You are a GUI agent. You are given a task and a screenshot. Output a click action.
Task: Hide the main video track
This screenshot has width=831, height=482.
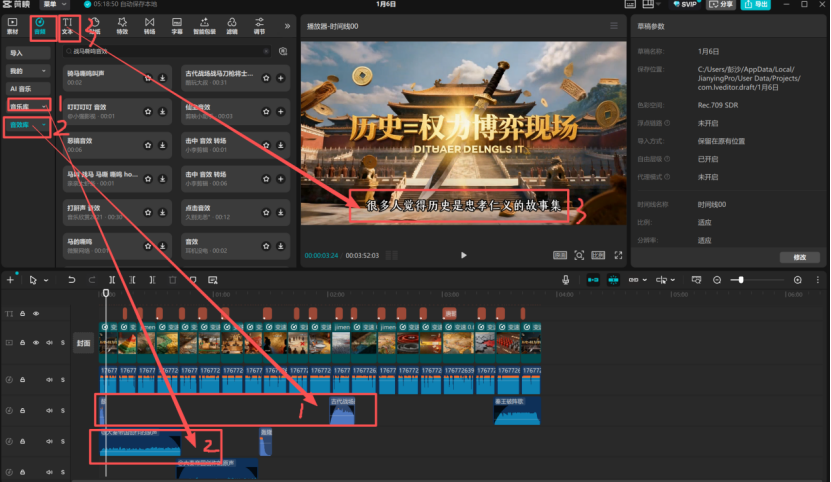(x=36, y=343)
